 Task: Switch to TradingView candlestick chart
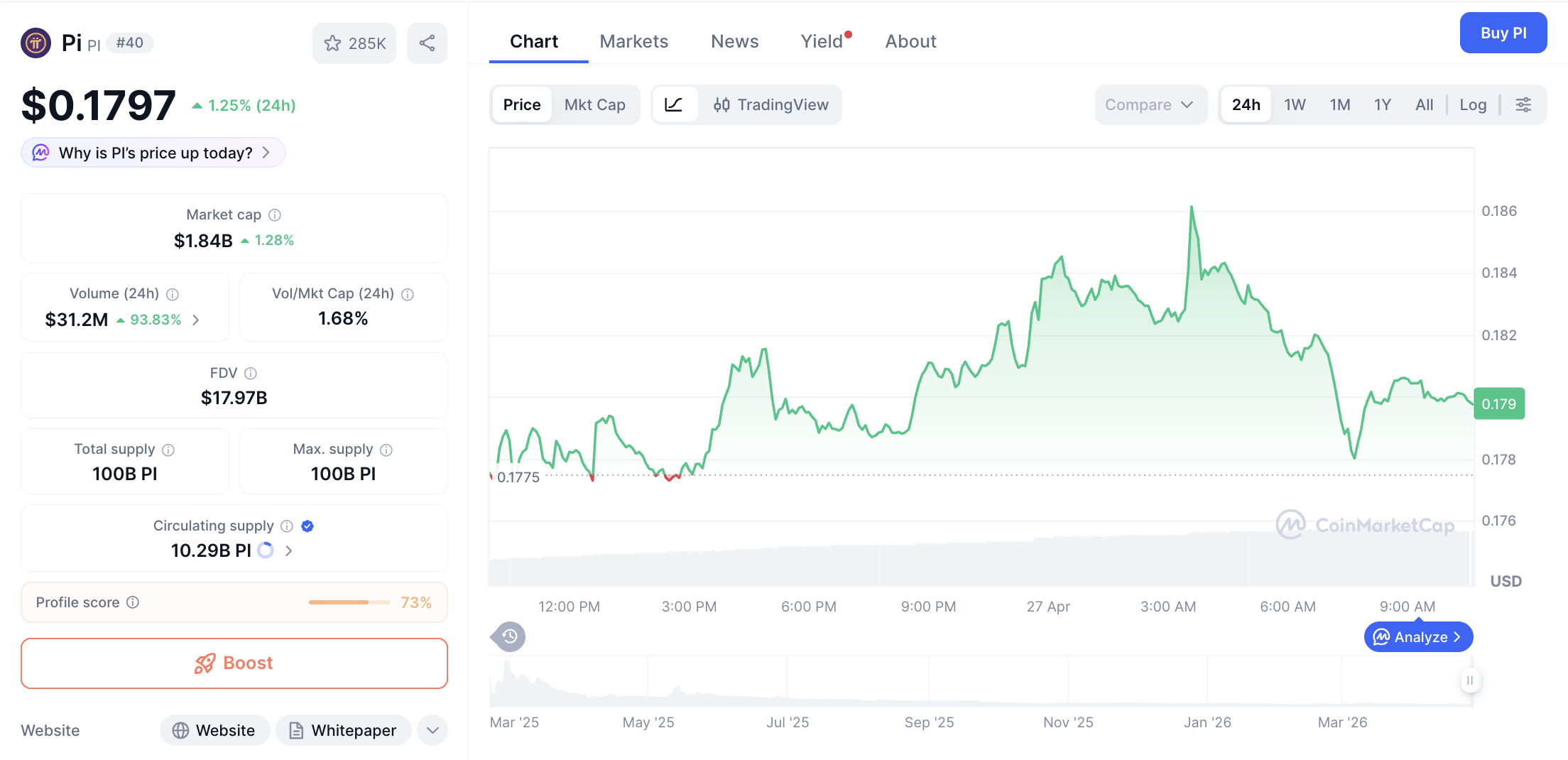click(x=771, y=104)
